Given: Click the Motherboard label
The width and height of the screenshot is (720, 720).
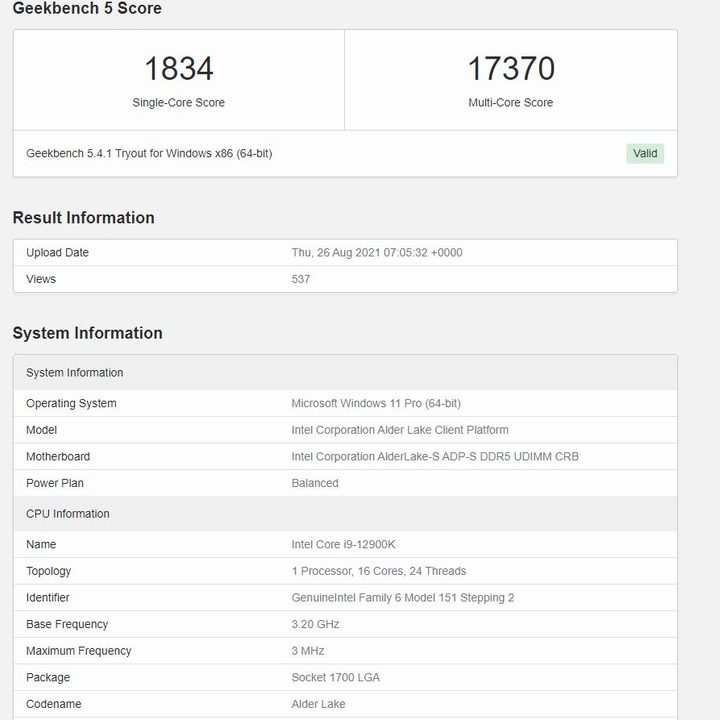Looking at the screenshot, I should 58,456.
